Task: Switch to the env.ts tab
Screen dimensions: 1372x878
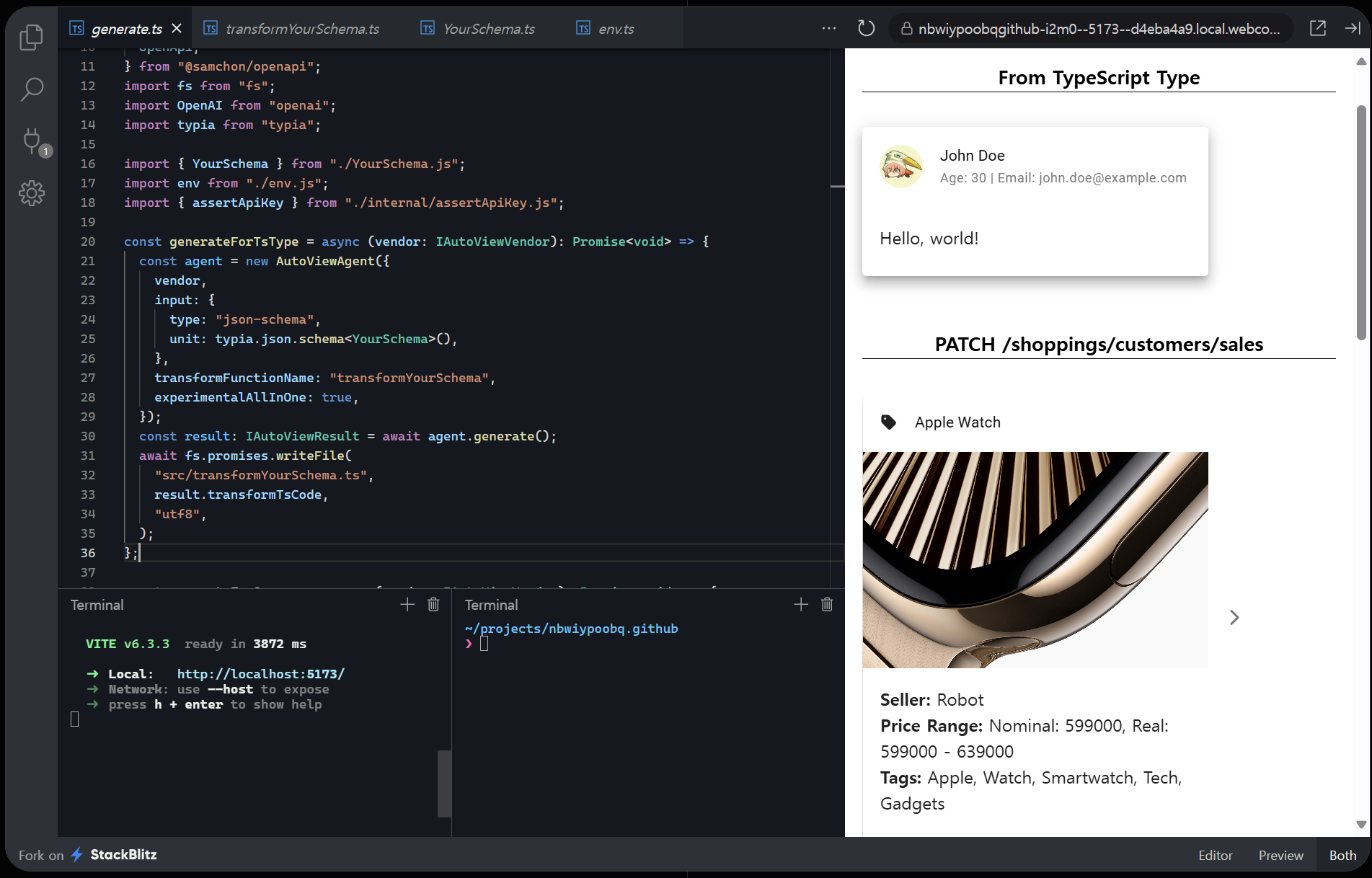Action: click(x=615, y=29)
